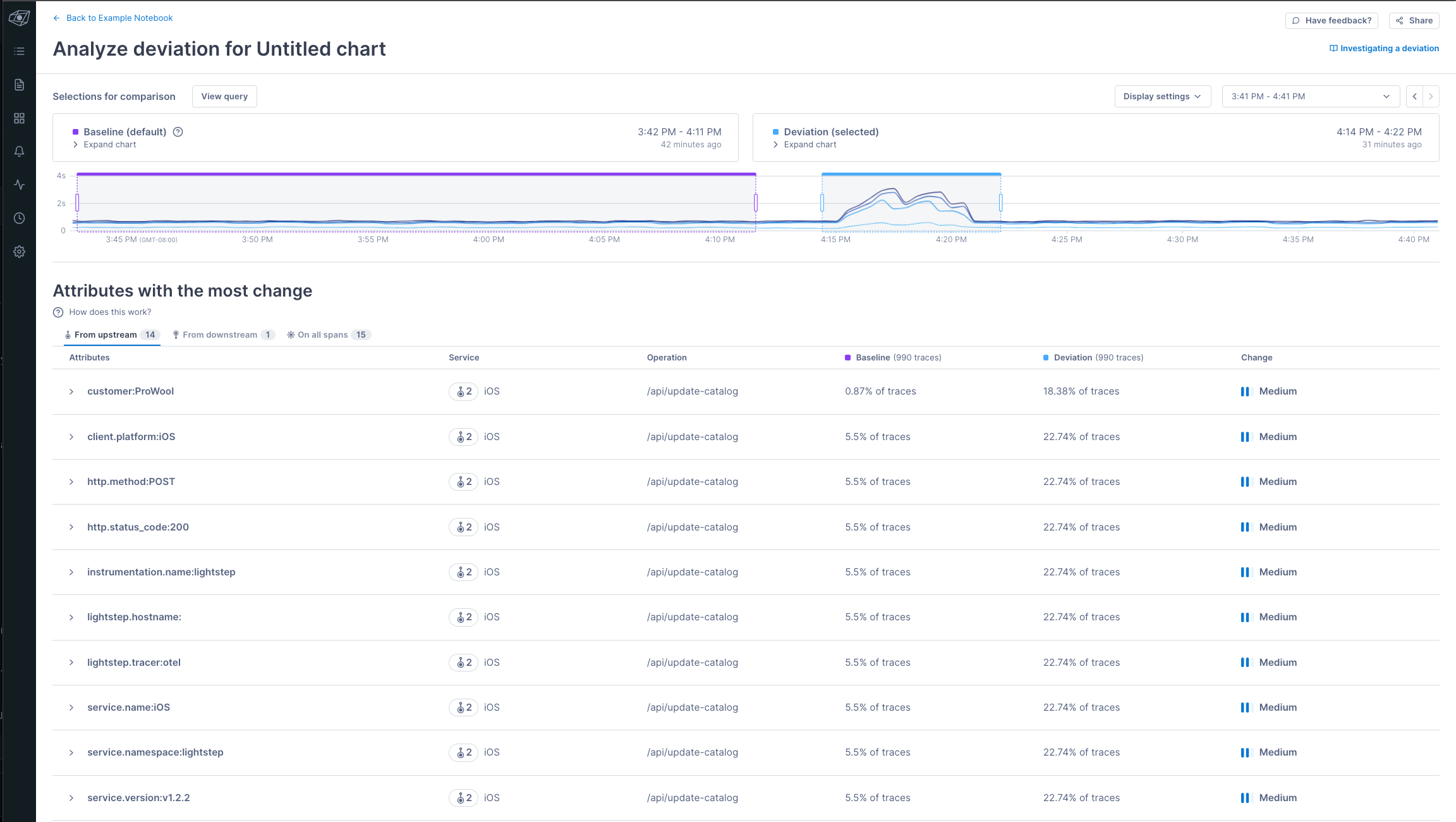Screen dimensions: 1456x822
Task: Open the notebooks icon in the sidebar
Action: pyautogui.click(x=20, y=85)
